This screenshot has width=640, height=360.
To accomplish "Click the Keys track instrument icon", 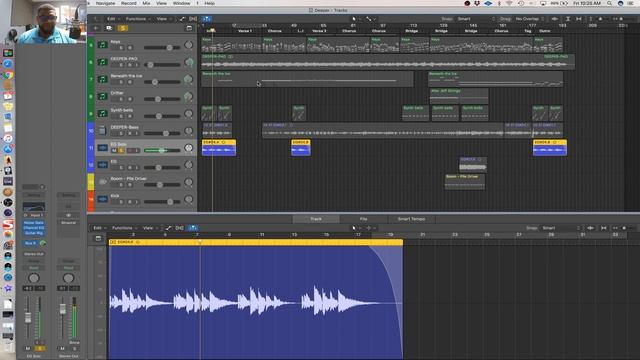I will click(x=102, y=45).
